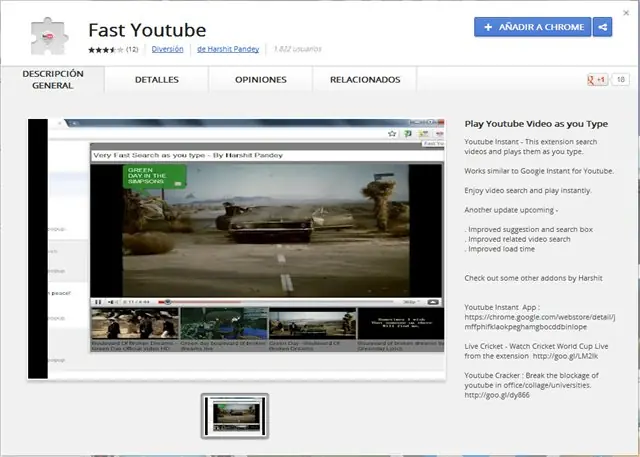The height and width of the screenshot is (457, 640).
Task: Click 'Play Youtube Video as you Type' heading
Action: point(536,124)
